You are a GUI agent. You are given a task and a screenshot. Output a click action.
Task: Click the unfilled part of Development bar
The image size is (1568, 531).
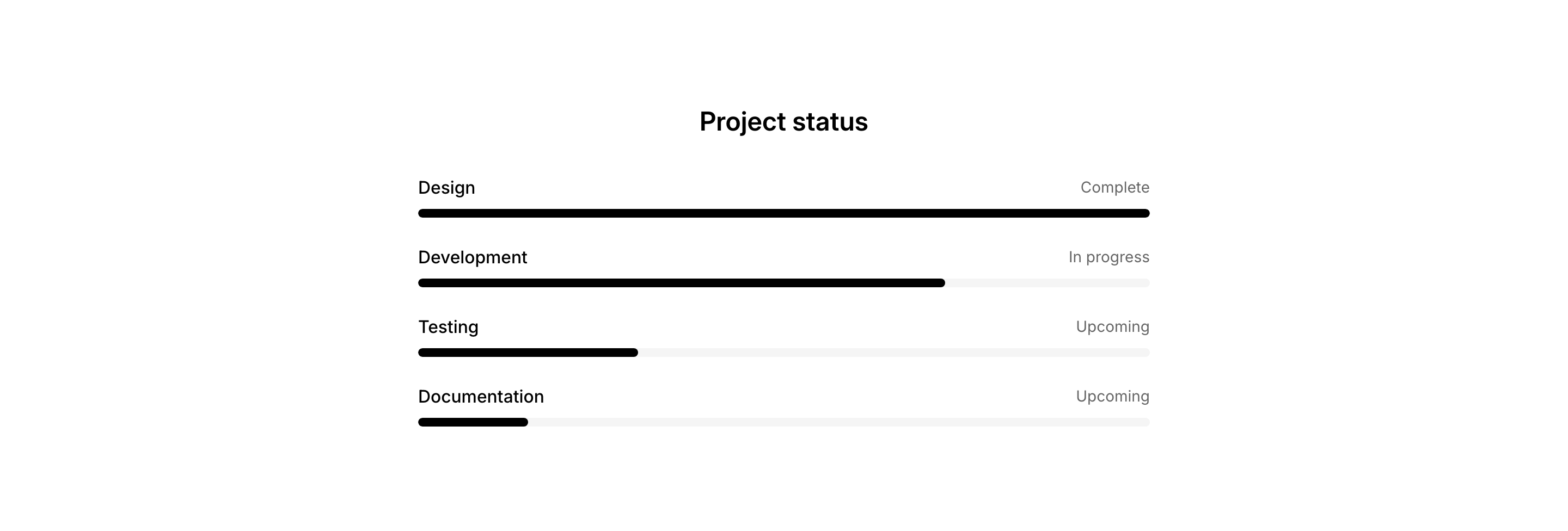(1047, 283)
